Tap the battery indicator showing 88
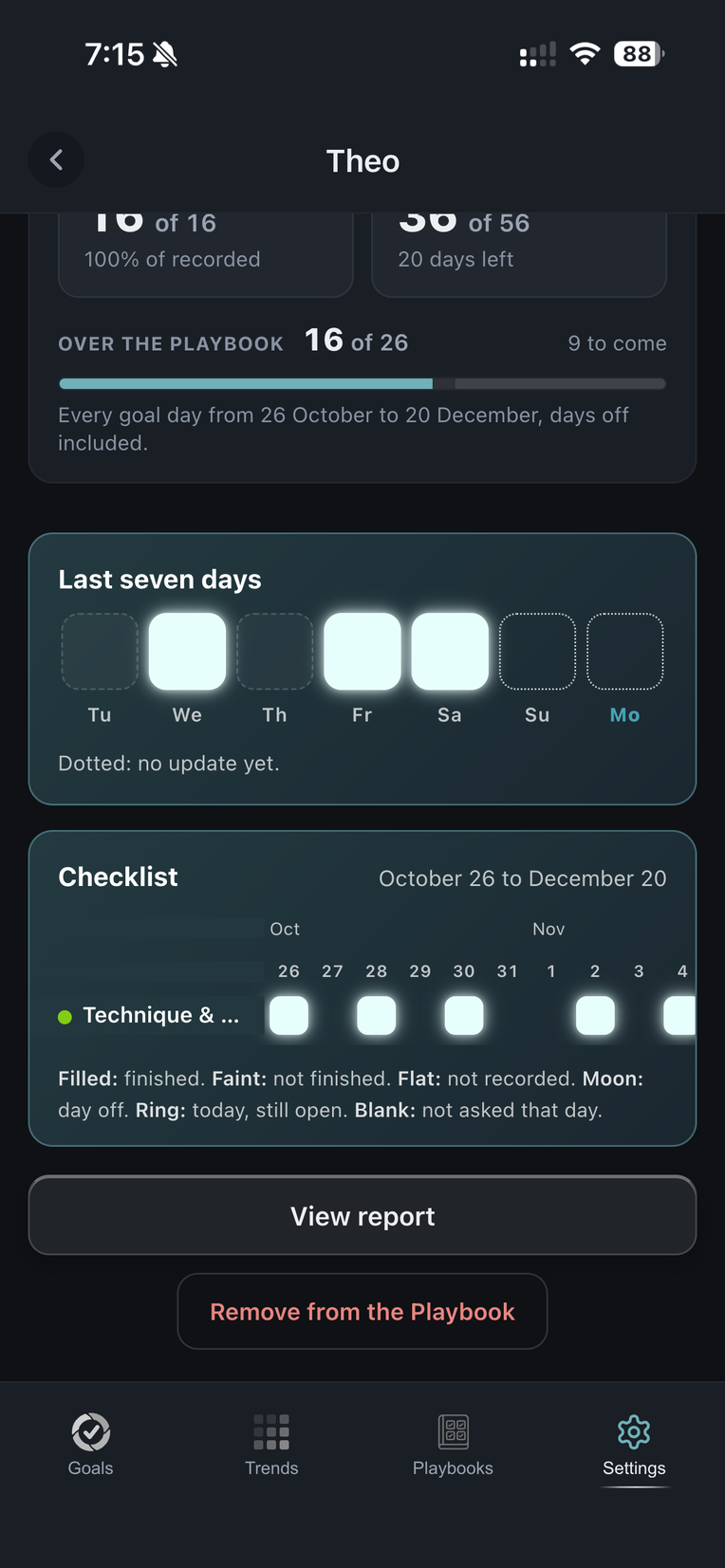 (639, 54)
